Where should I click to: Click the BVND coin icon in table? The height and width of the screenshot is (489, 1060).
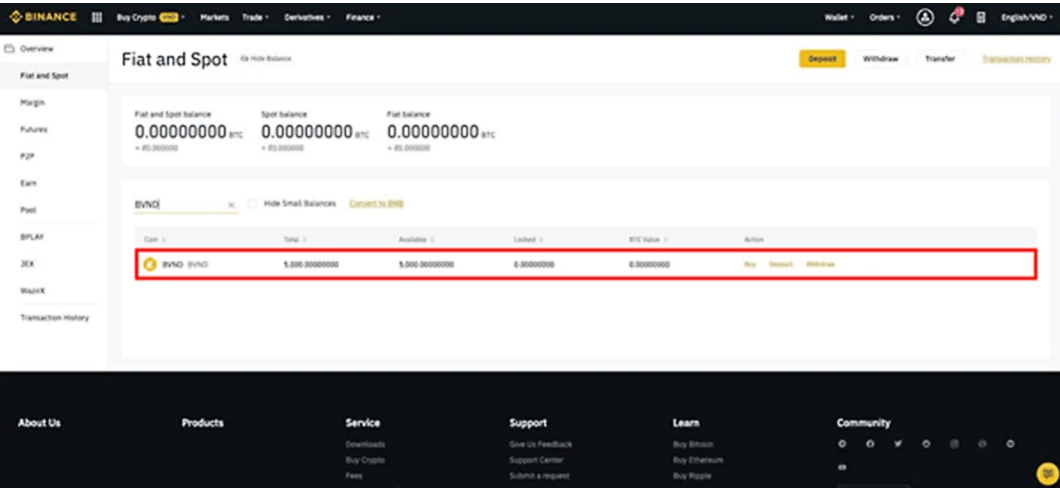tap(150, 264)
